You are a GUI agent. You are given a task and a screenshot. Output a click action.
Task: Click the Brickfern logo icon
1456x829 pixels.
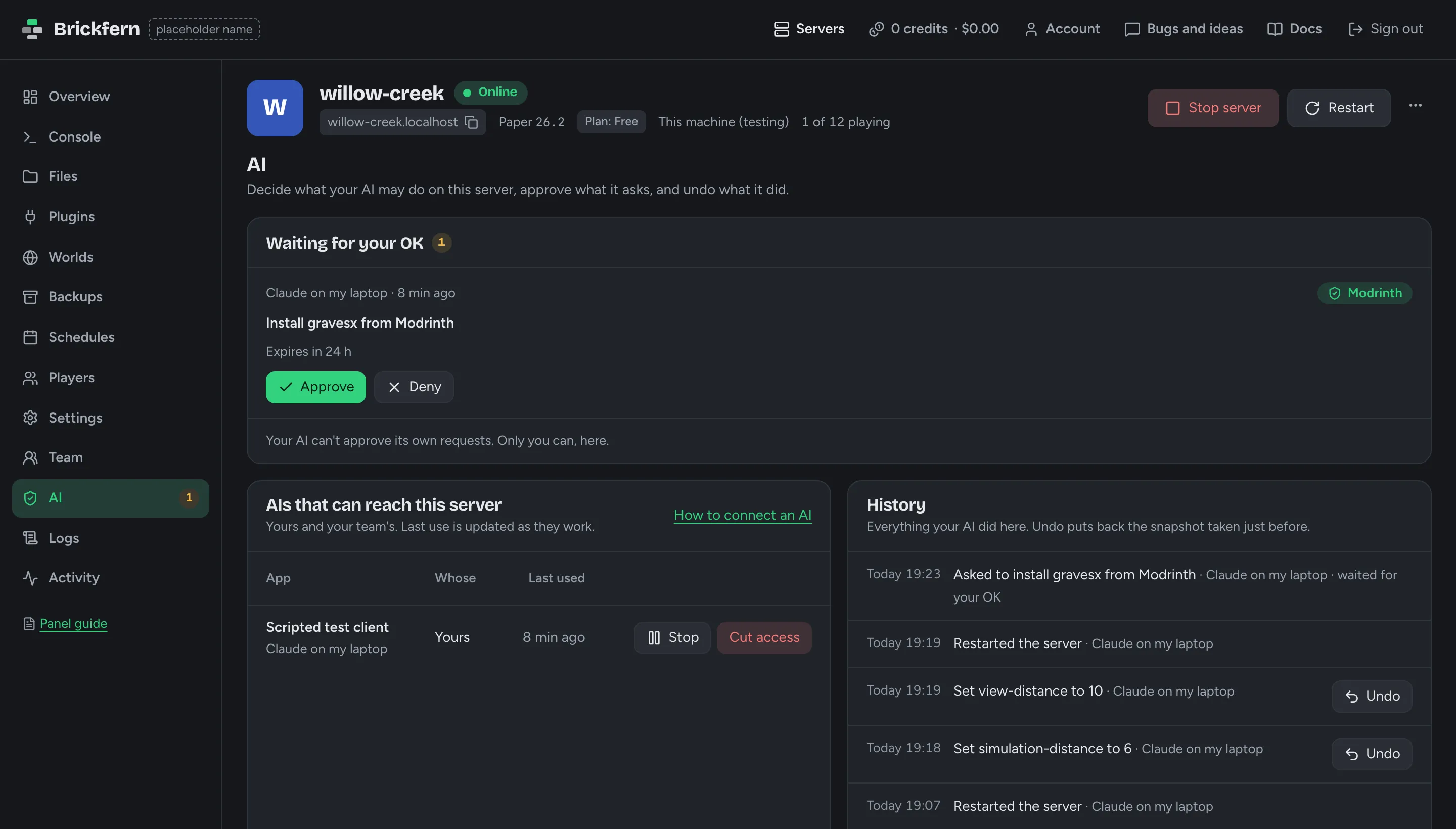tap(32, 29)
